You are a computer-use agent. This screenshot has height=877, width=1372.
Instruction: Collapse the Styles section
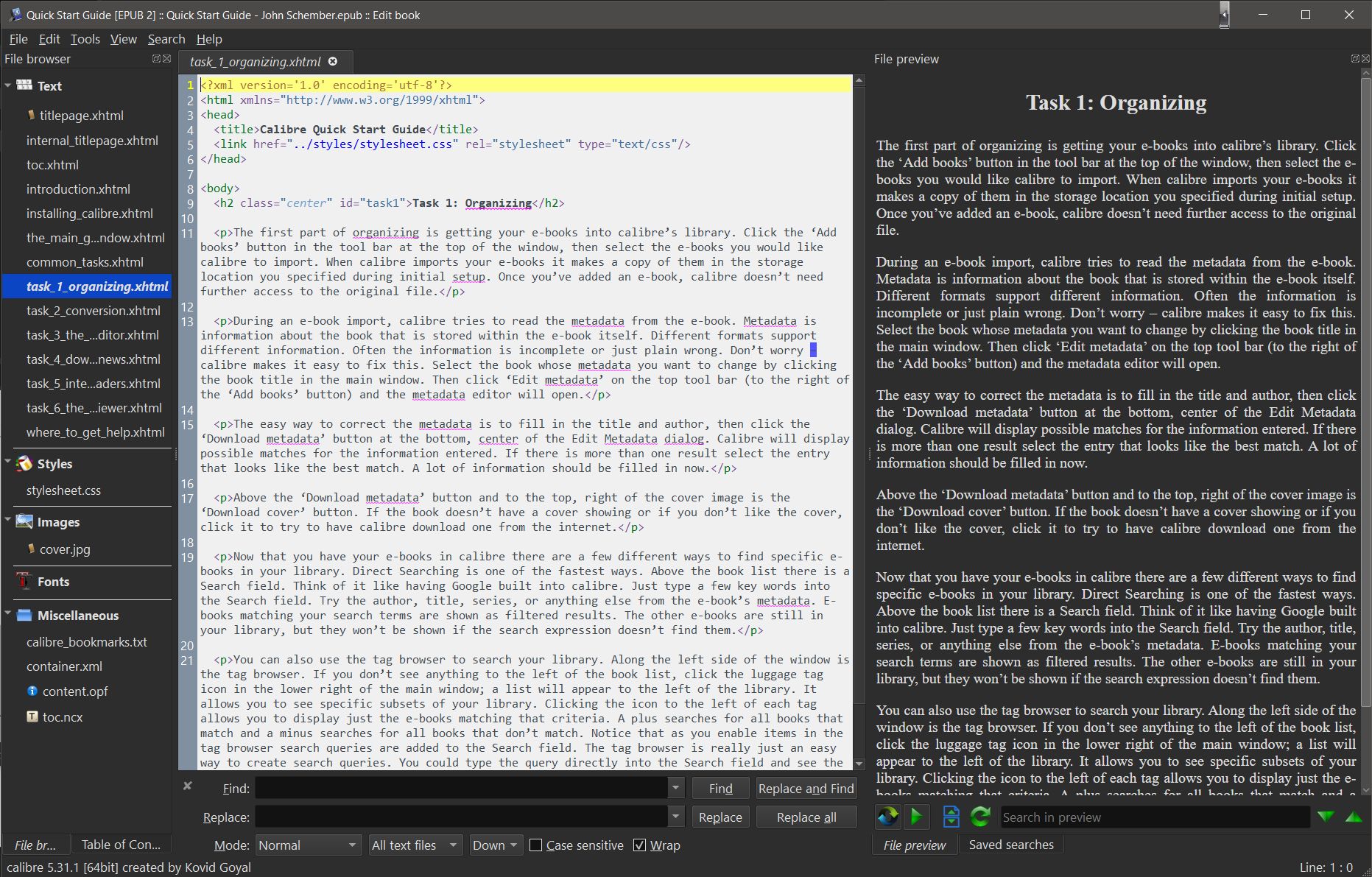click(x=7, y=462)
